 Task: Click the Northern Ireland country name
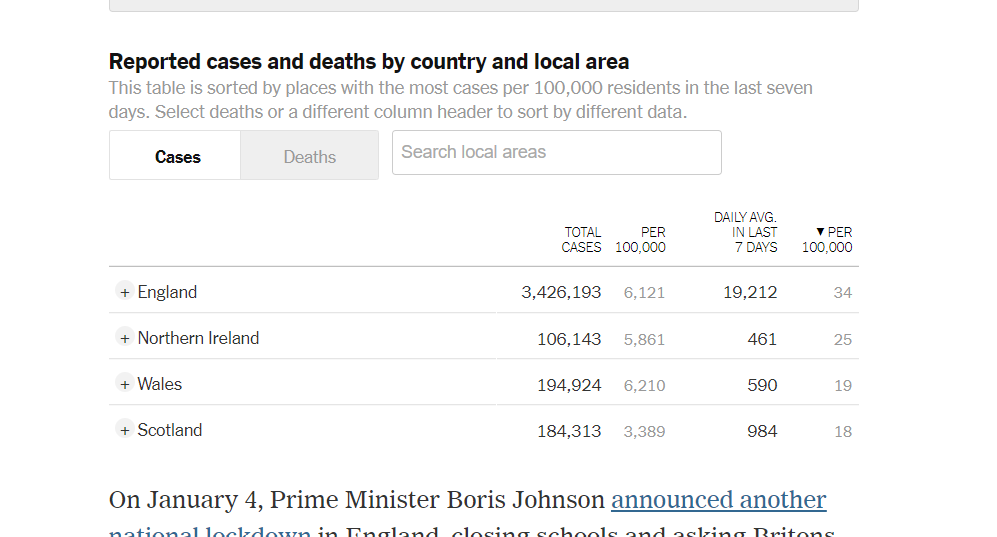tap(198, 338)
